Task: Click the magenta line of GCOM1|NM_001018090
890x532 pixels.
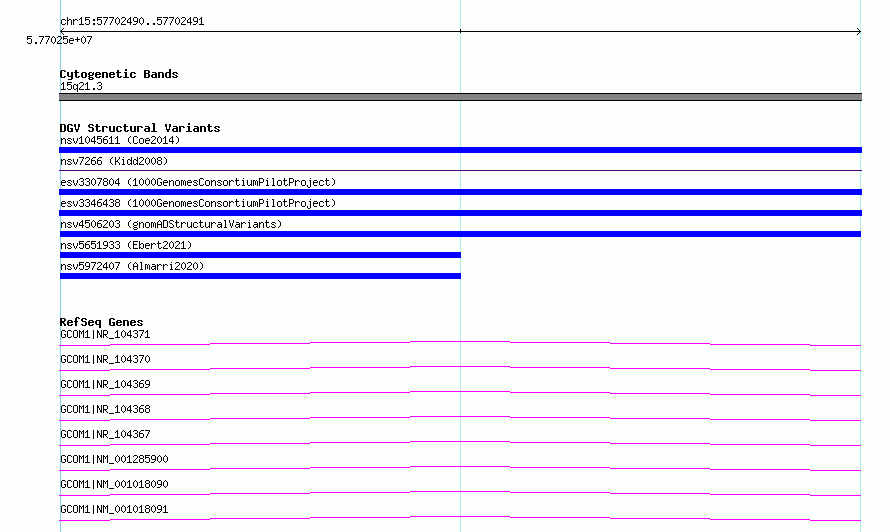Action: (460, 493)
